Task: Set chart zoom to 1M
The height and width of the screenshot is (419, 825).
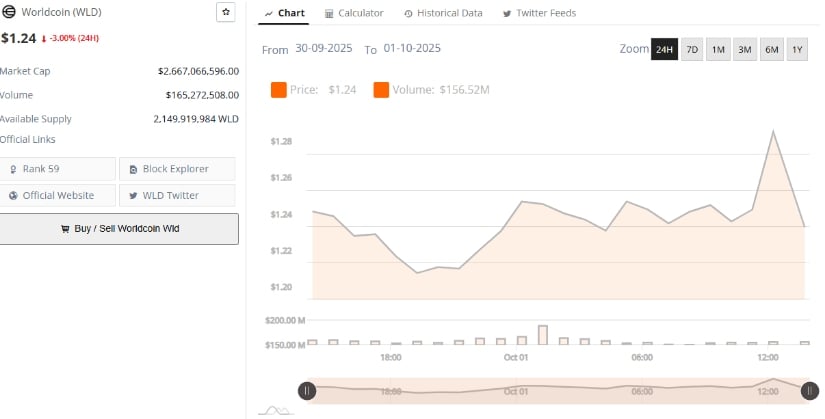Action: pyautogui.click(x=718, y=49)
